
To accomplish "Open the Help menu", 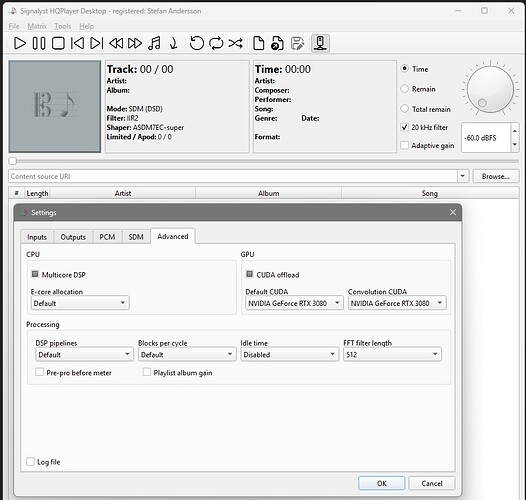I will (x=87, y=26).
